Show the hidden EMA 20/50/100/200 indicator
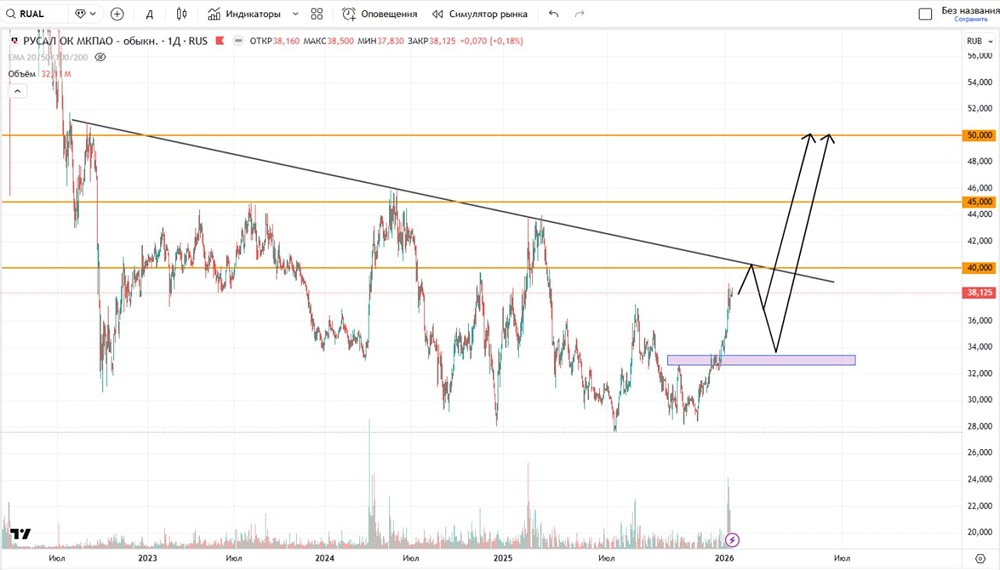The width and height of the screenshot is (1000, 570). (x=100, y=57)
